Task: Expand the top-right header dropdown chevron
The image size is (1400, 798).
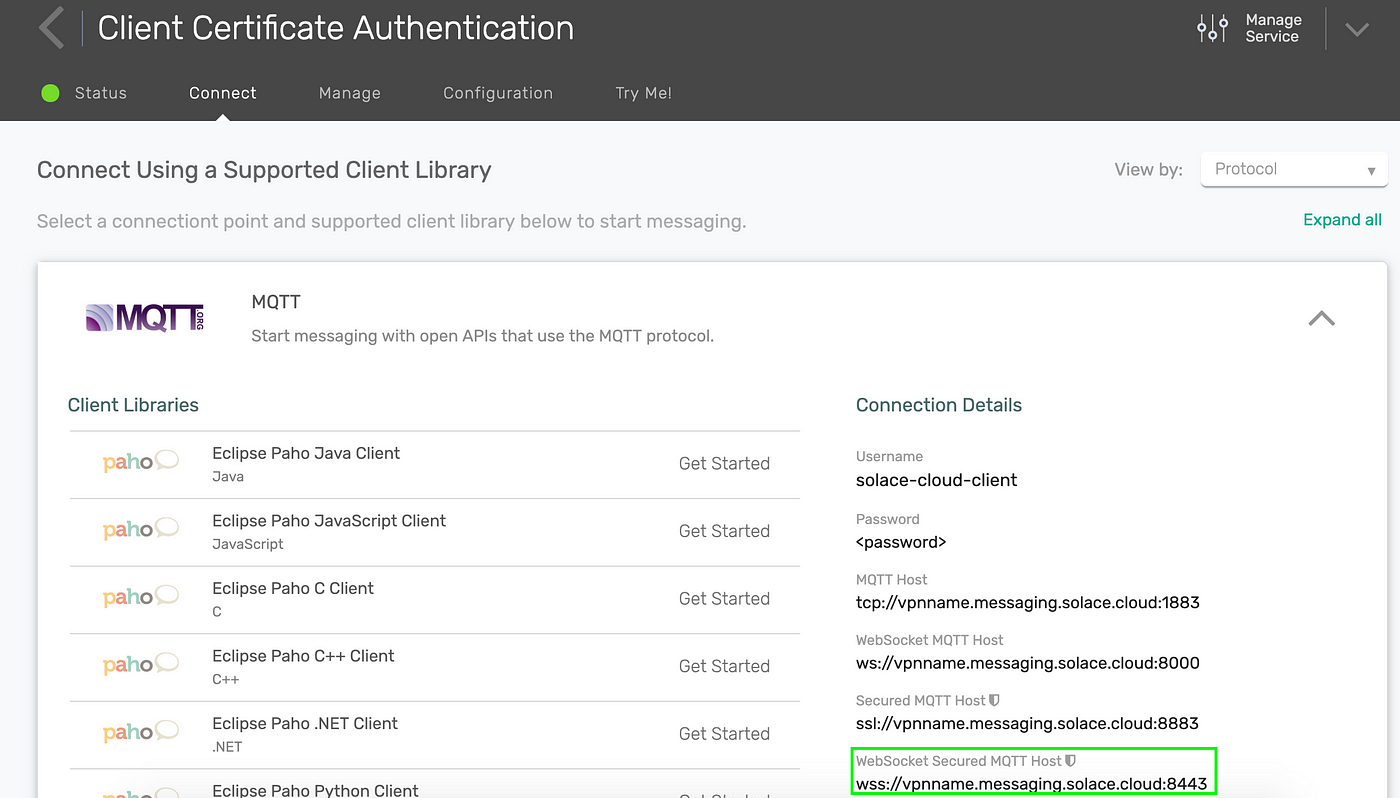Action: coord(1356,29)
